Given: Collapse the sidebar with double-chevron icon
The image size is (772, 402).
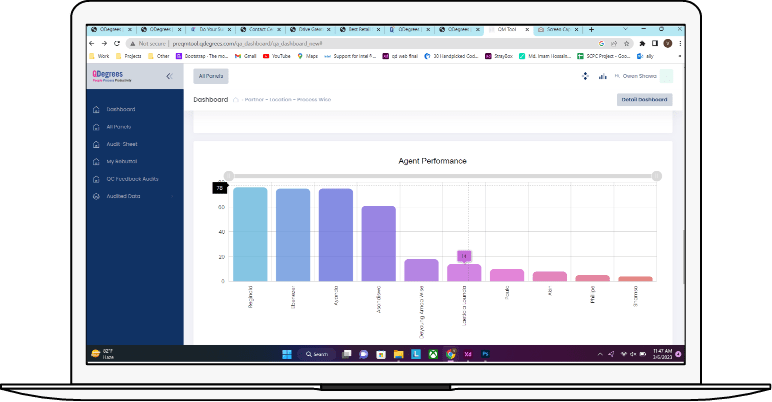Looking at the screenshot, I should click(169, 76).
